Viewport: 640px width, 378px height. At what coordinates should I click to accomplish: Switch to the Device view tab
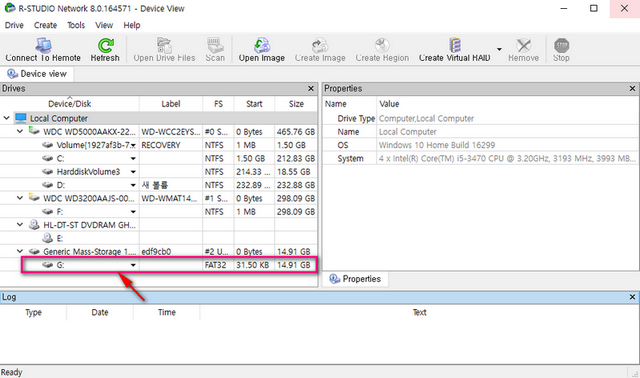click(37, 74)
